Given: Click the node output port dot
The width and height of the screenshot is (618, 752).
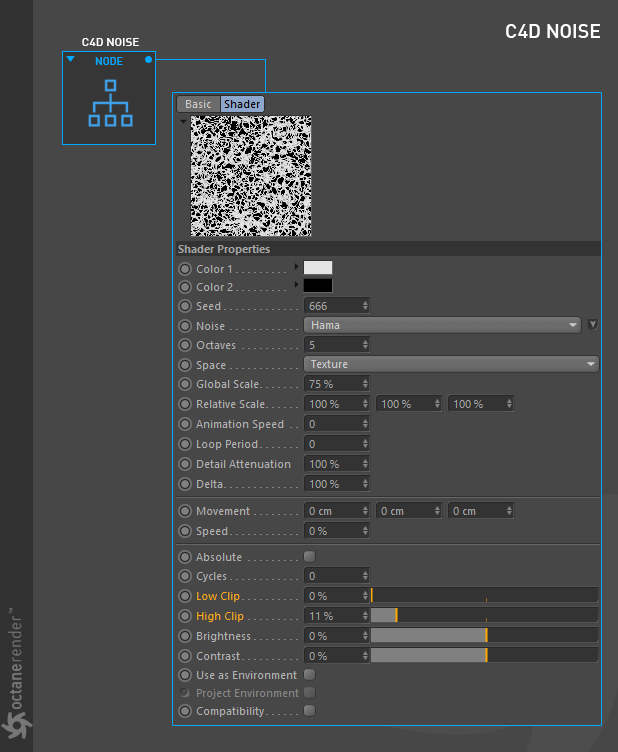Looking at the screenshot, I should [149, 59].
